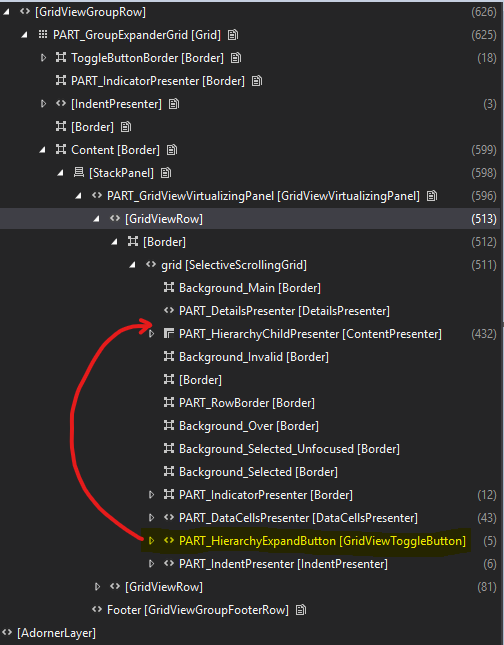Collapse the top GridViewGroupRow node

point(6,12)
